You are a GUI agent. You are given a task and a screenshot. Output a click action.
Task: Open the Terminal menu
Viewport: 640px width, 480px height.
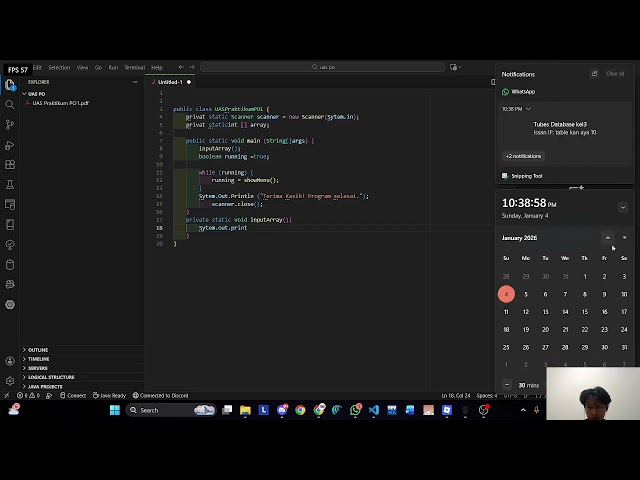coord(134,67)
